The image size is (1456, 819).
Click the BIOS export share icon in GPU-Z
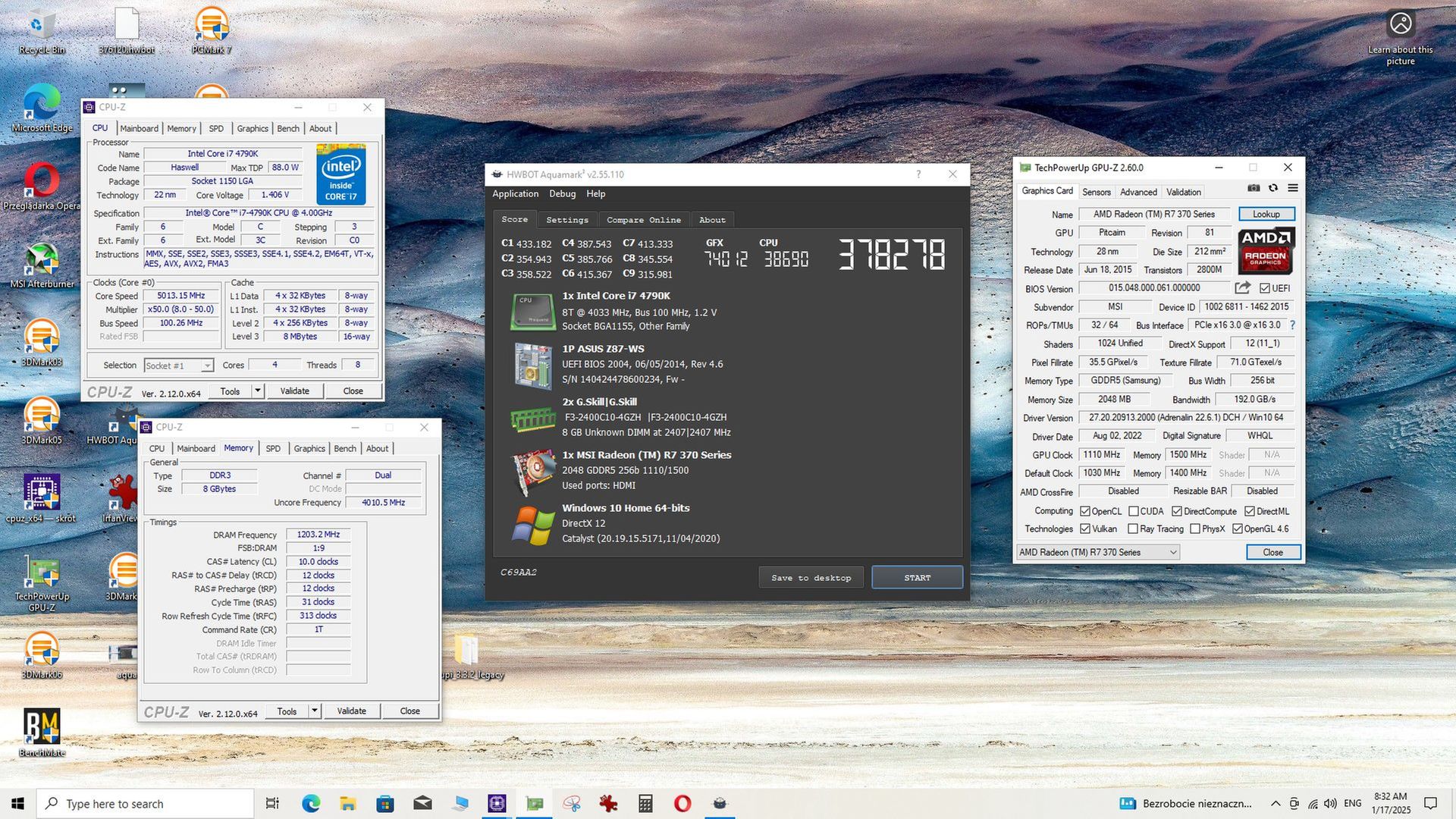[x=1242, y=288]
